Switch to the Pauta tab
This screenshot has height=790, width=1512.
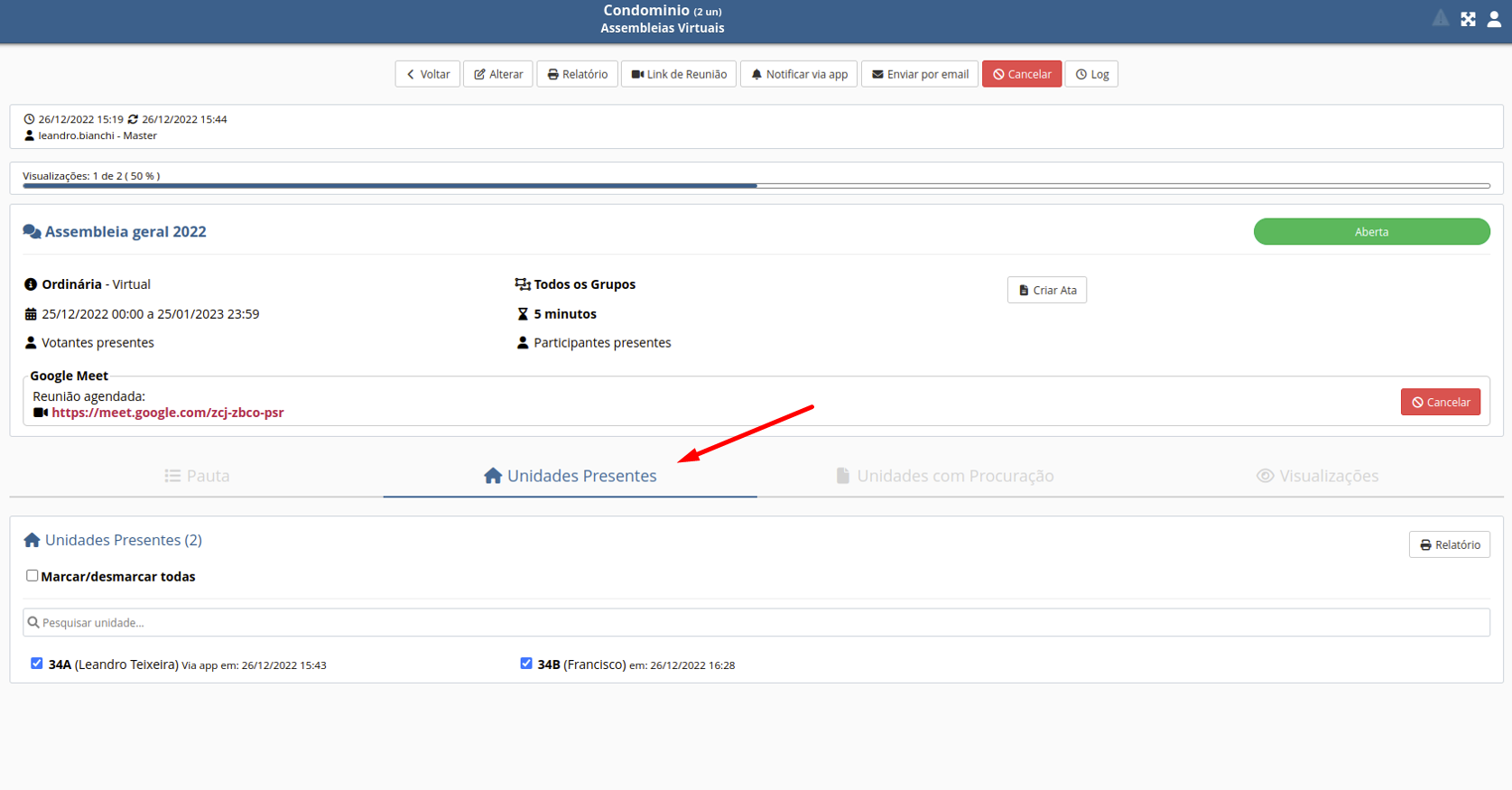pos(197,476)
